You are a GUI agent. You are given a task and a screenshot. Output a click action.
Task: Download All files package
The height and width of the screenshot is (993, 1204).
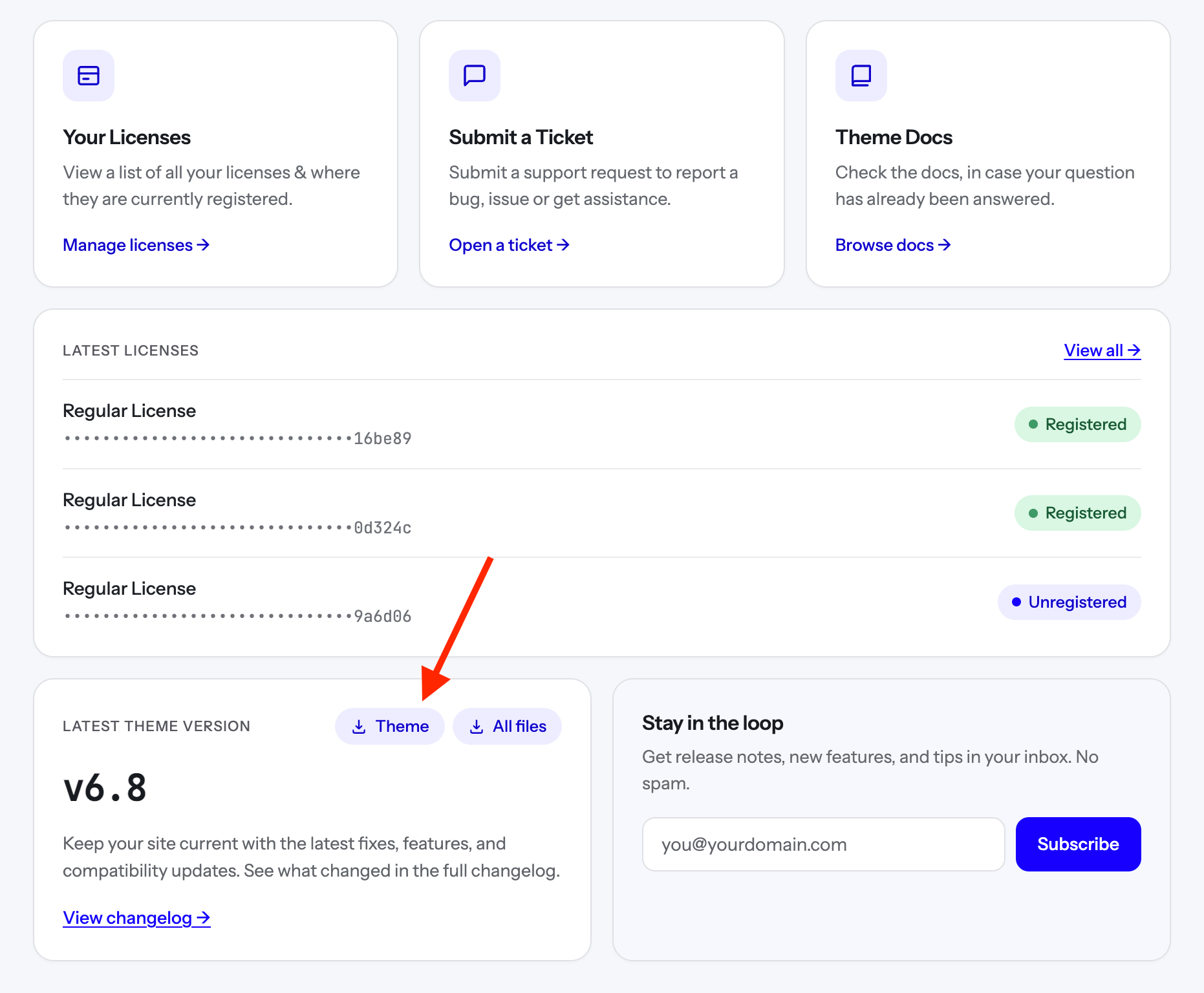(507, 727)
